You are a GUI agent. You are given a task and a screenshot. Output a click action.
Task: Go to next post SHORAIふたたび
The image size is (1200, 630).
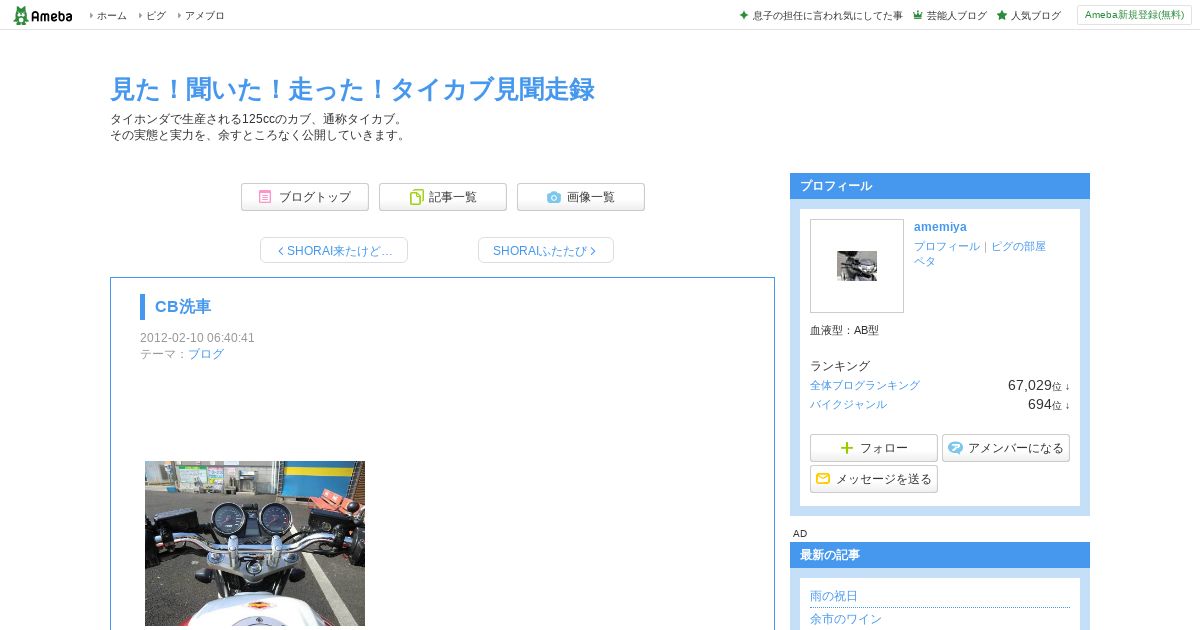tap(546, 250)
